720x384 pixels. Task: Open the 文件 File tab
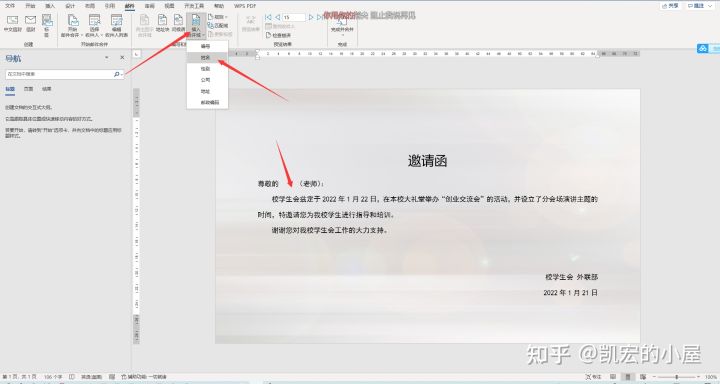pos(10,6)
